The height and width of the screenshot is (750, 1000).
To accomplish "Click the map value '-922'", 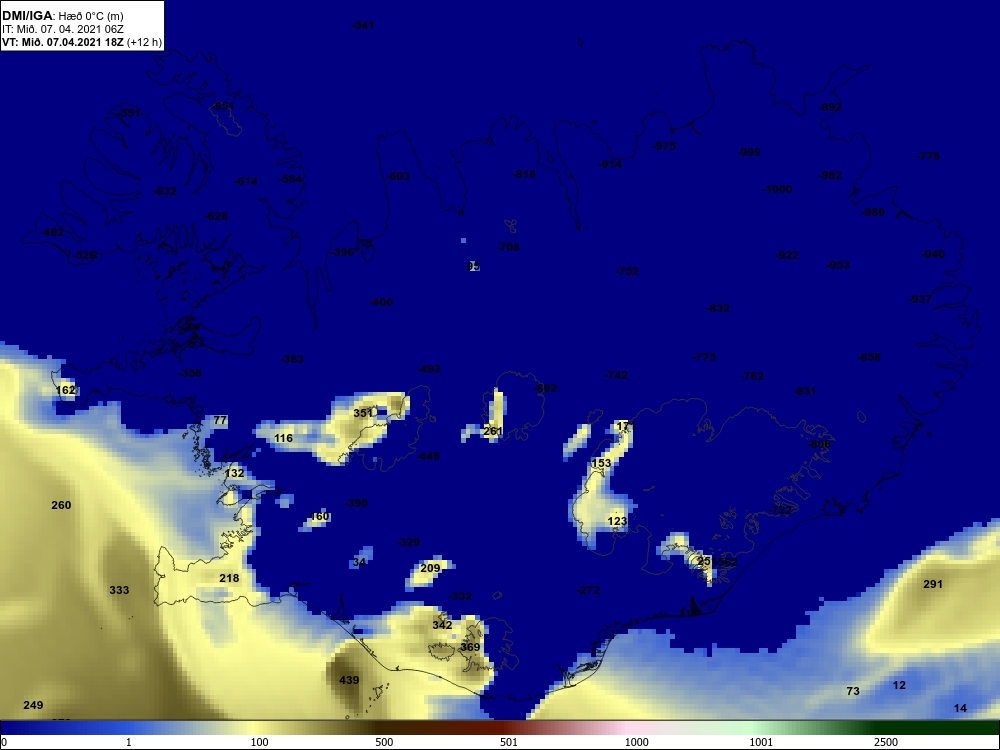I will click(x=787, y=255).
